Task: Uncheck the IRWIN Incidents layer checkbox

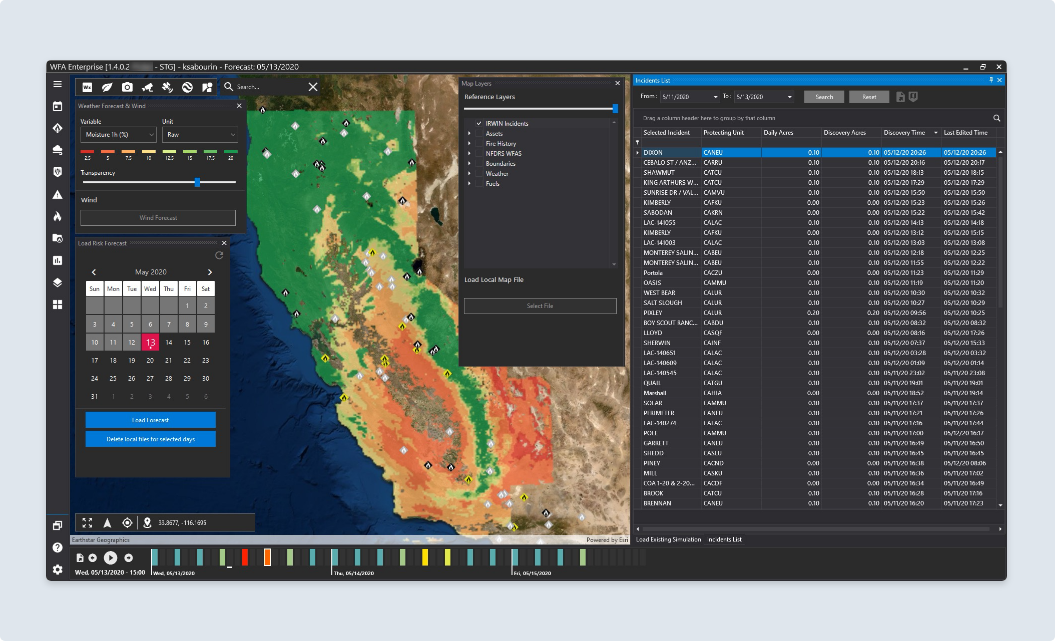Action: pyautogui.click(x=479, y=123)
